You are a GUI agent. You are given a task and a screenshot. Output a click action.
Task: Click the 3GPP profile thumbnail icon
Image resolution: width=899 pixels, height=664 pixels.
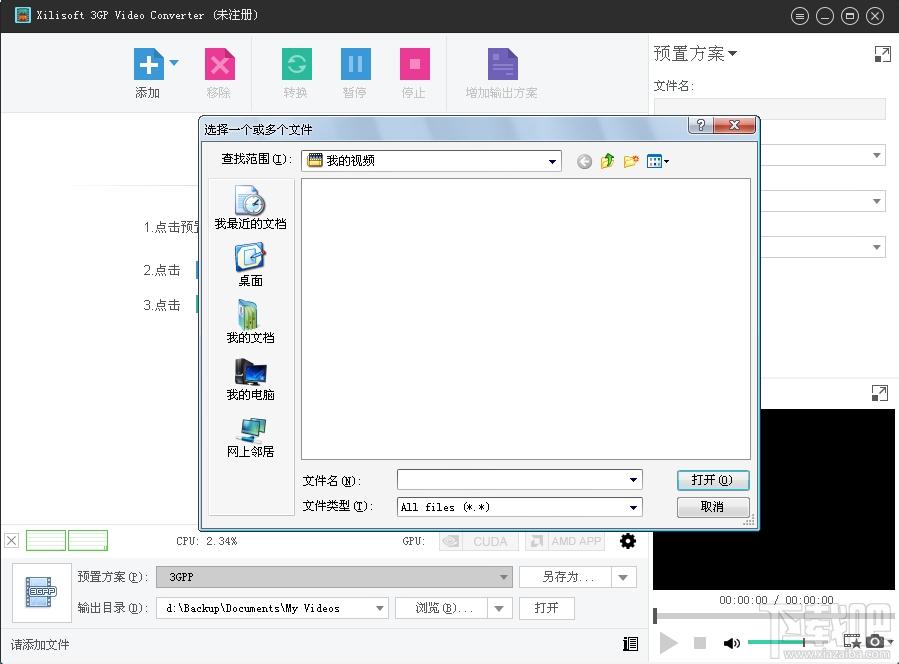pos(42,593)
